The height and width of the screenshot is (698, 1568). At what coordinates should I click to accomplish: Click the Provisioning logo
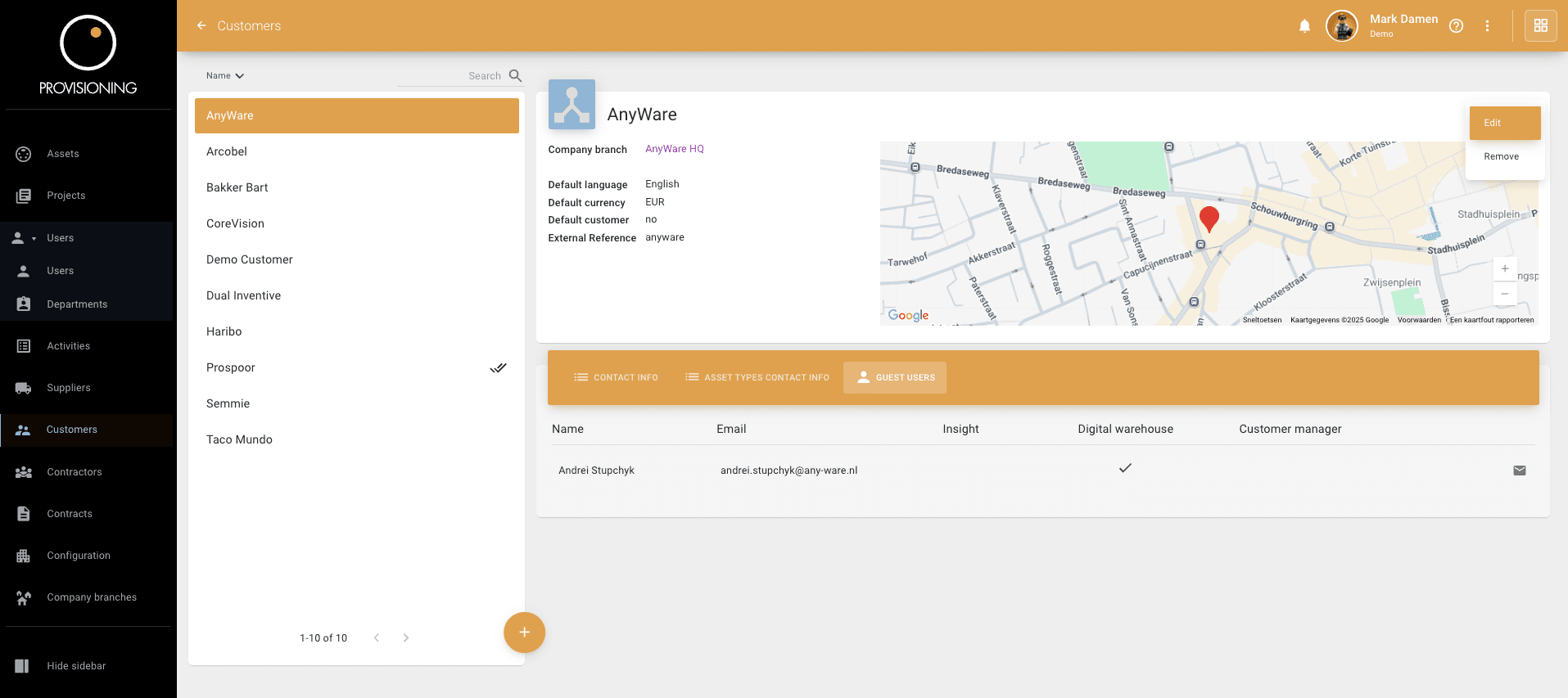[88, 55]
